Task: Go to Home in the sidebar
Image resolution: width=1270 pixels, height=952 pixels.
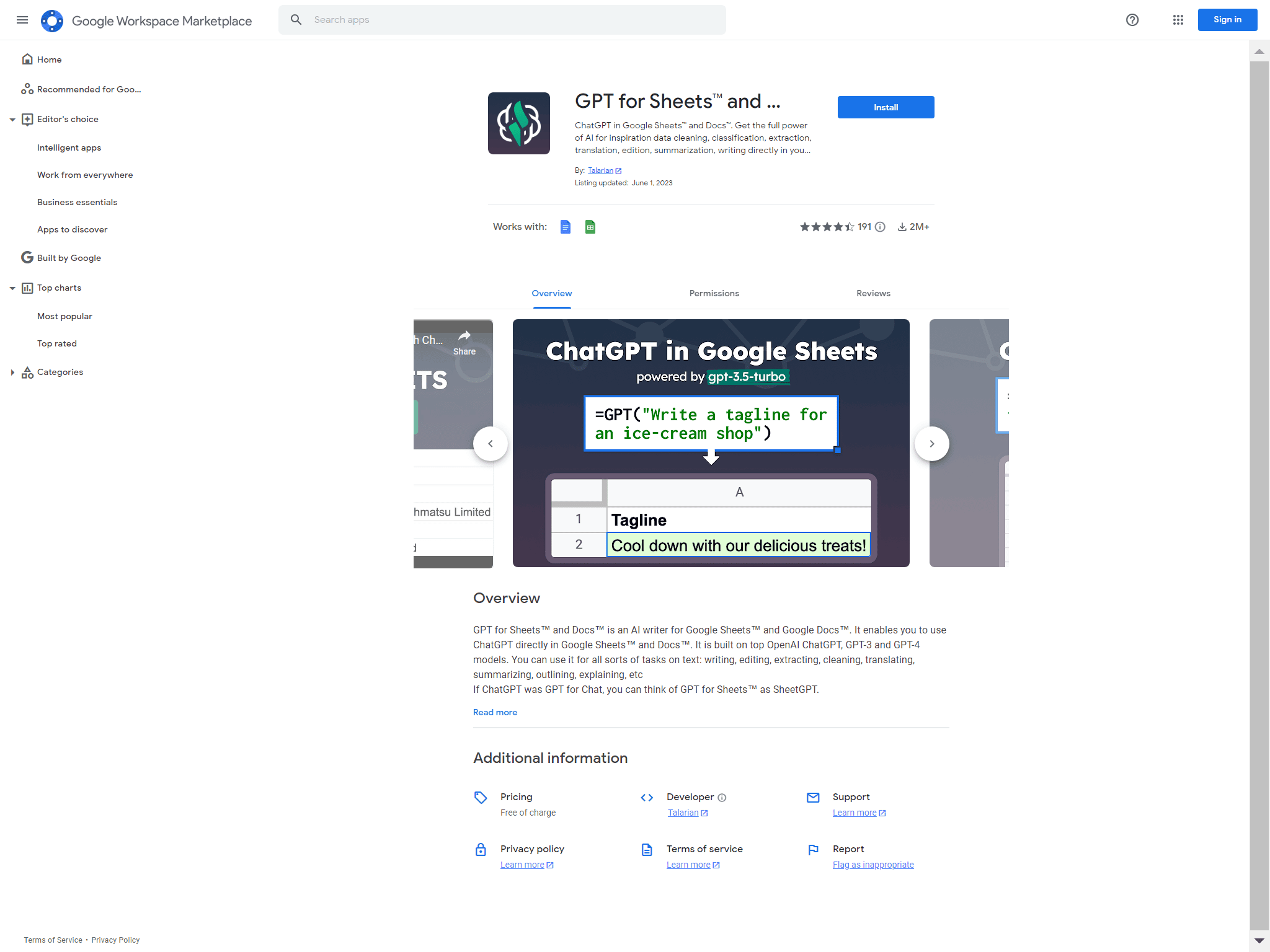Action: tap(49, 59)
